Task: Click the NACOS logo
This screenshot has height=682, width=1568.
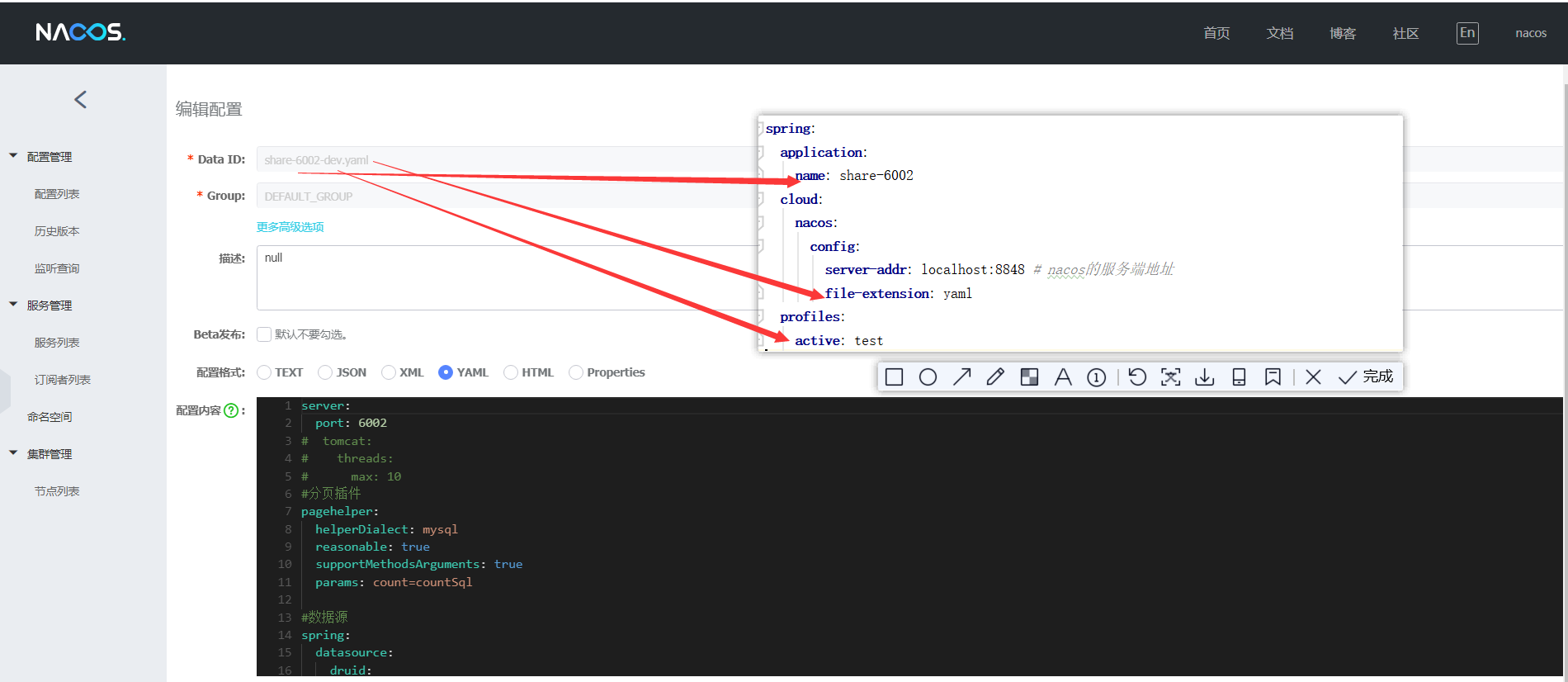Action: (80, 32)
